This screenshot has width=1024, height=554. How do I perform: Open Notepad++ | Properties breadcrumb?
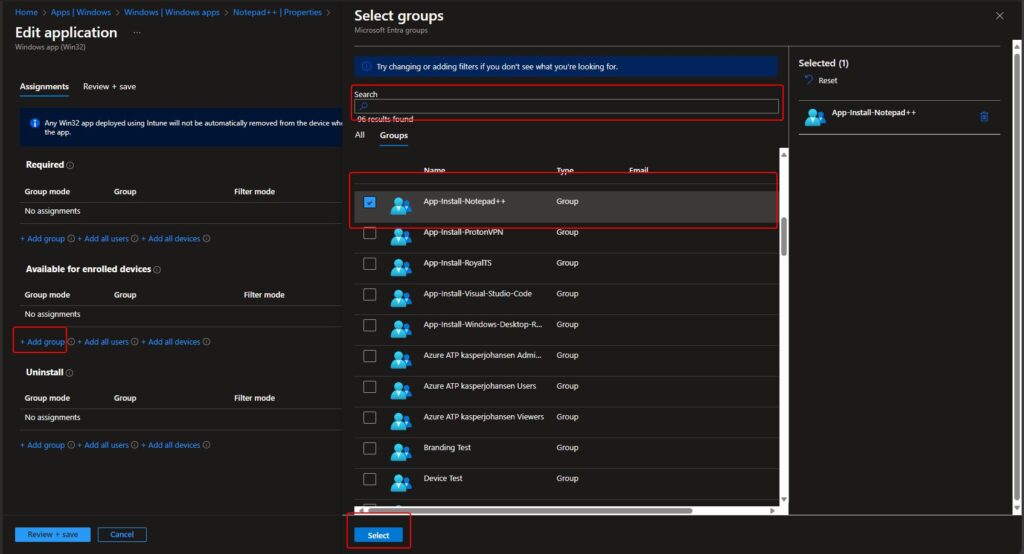pos(278,12)
